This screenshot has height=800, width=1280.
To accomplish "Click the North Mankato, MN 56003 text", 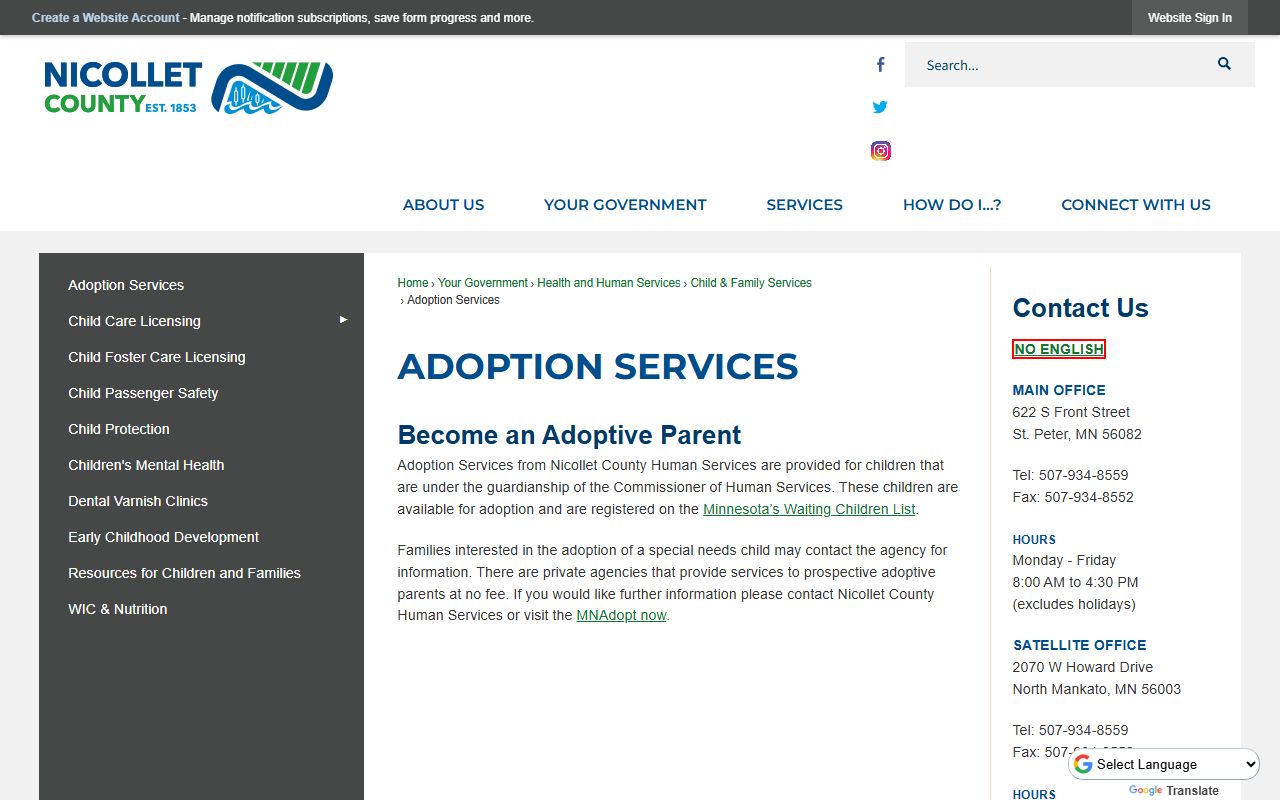I will (1097, 689).
